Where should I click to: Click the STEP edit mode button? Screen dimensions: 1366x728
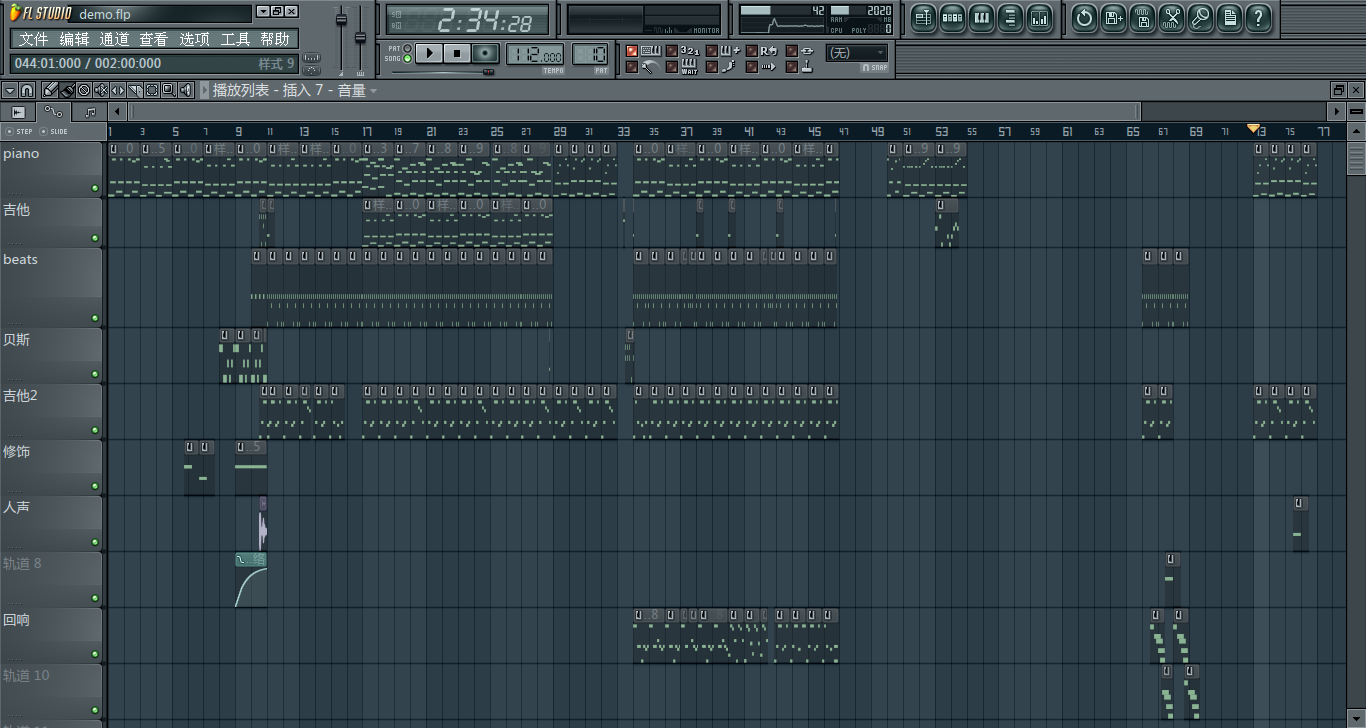20,131
